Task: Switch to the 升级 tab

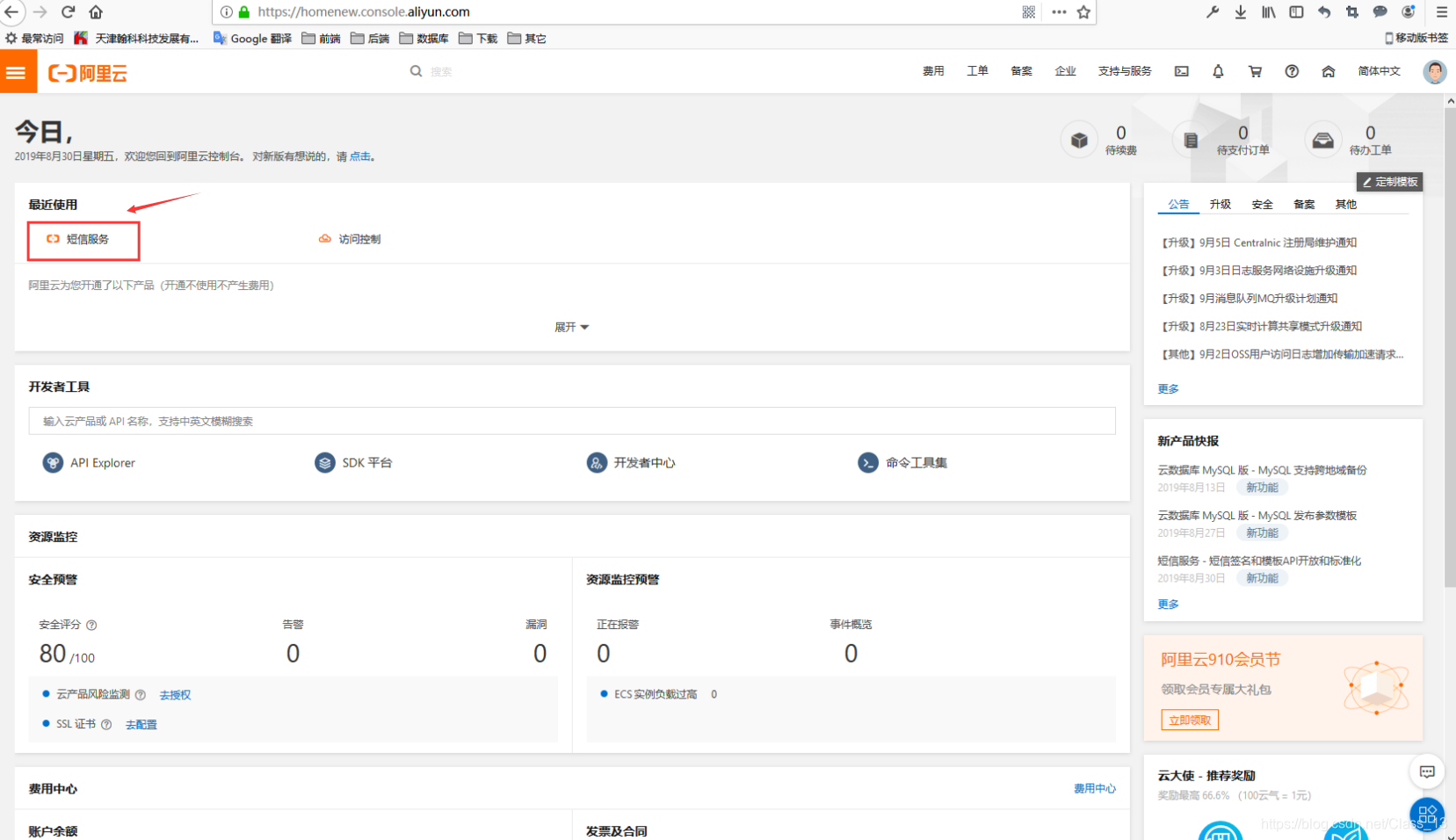Action: click(x=1221, y=204)
